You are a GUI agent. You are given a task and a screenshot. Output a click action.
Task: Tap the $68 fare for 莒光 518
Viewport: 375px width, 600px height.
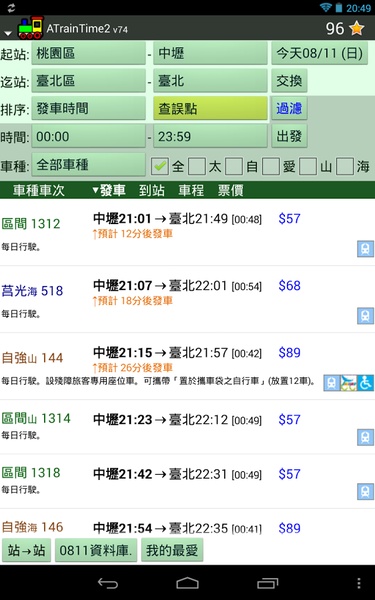click(x=289, y=285)
